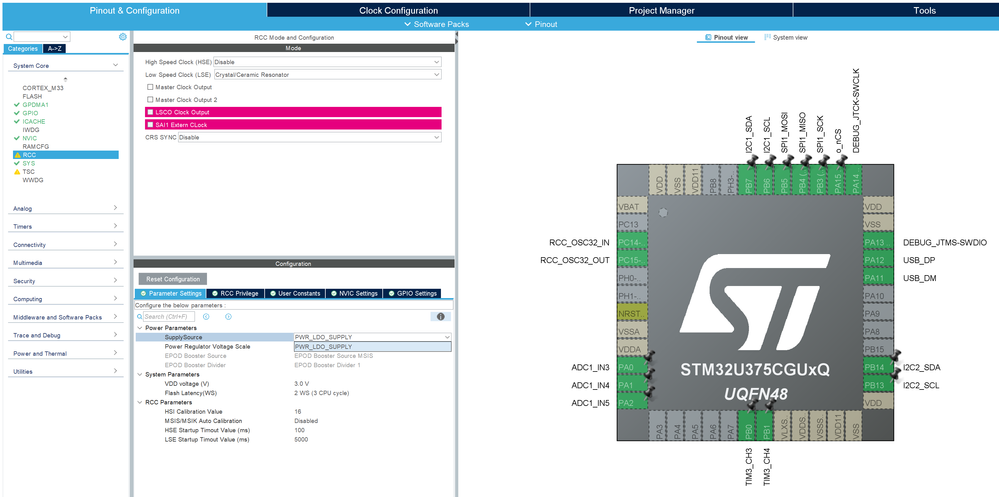This screenshot has height=497, width=999.
Task: Select pin PA0 on the chip
Action: pyautogui.click(x=632, y=368)
